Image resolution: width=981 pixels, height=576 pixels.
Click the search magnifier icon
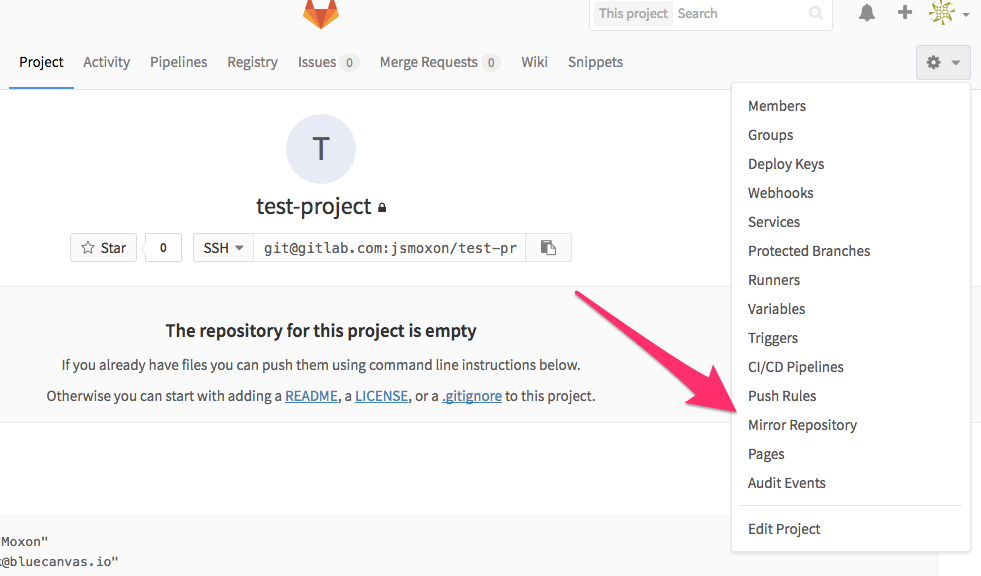coord(815,14)
